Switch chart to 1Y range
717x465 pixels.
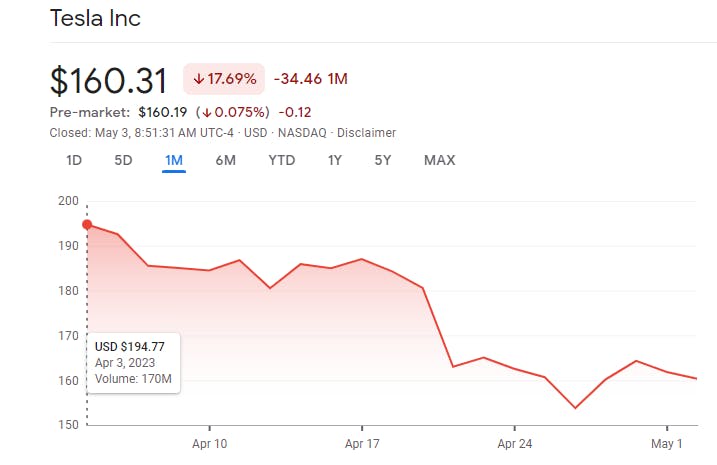tap(335, 160)
